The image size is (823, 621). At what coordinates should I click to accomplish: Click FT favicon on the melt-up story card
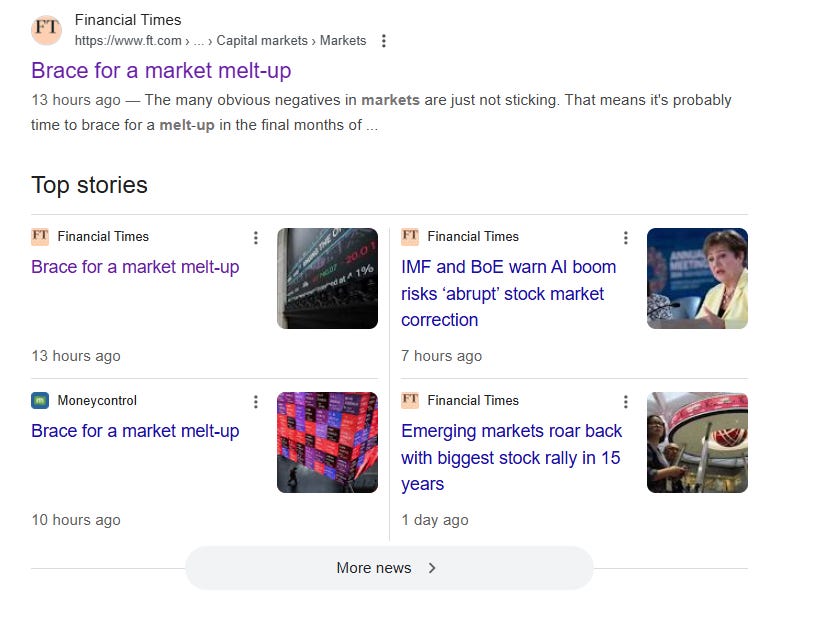click(40, 237)
